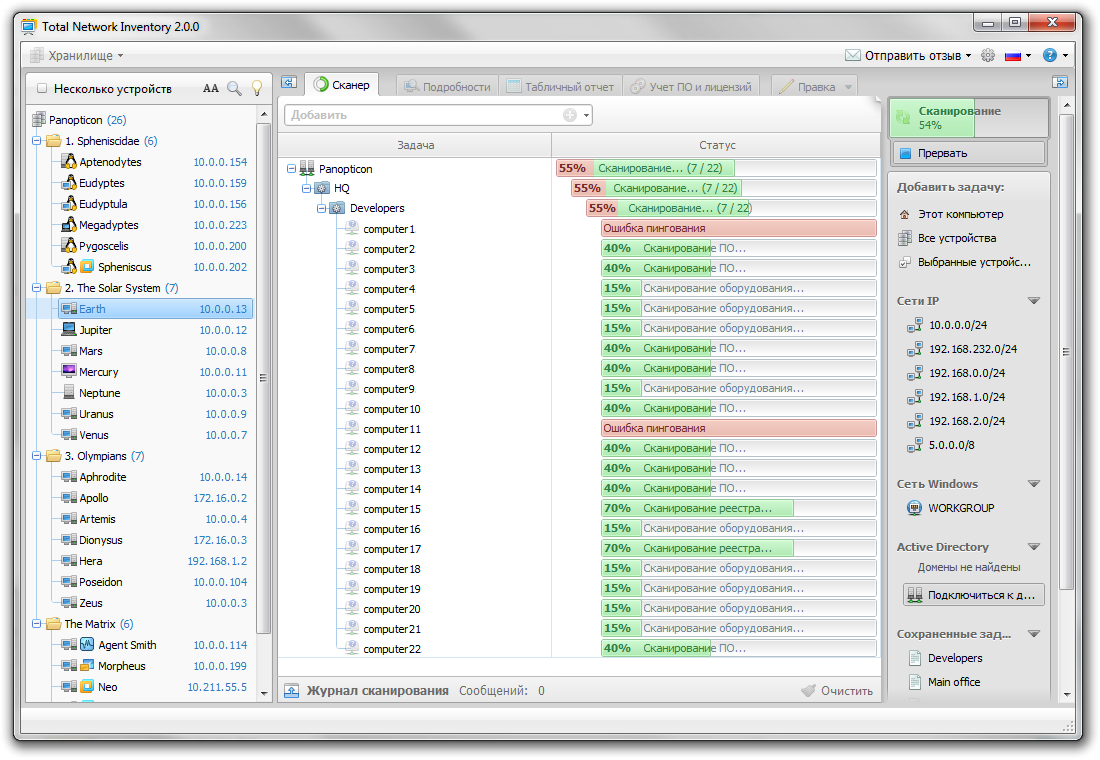Click the AA text size icon
Viewport: 1100px width, 760px height.
[x=211, y=88]
